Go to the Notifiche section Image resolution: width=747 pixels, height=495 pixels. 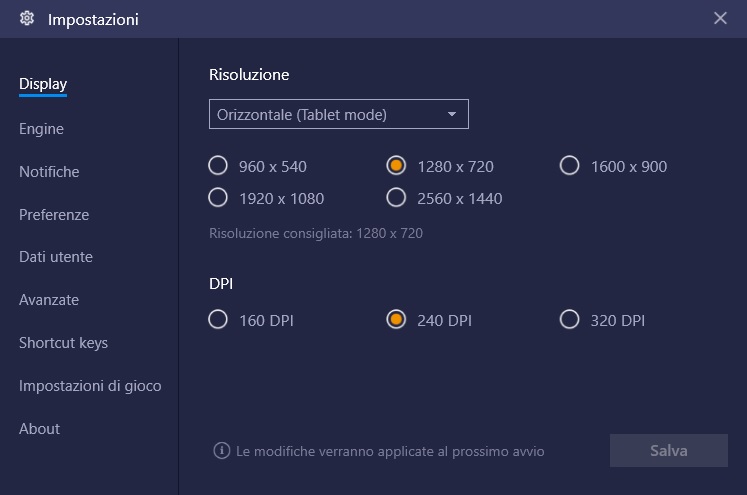pos(49,172)
